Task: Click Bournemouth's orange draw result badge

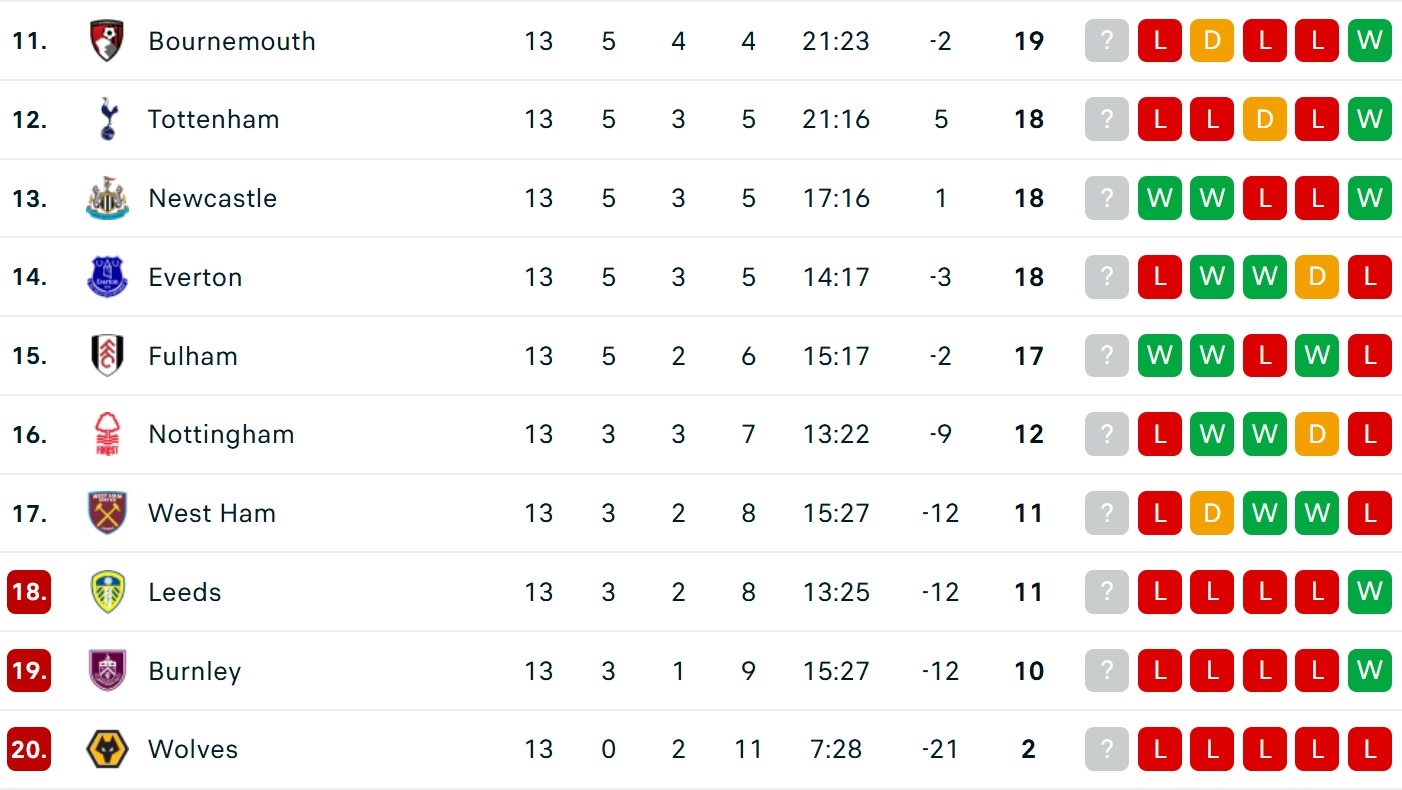Action: pos(1212,41)
